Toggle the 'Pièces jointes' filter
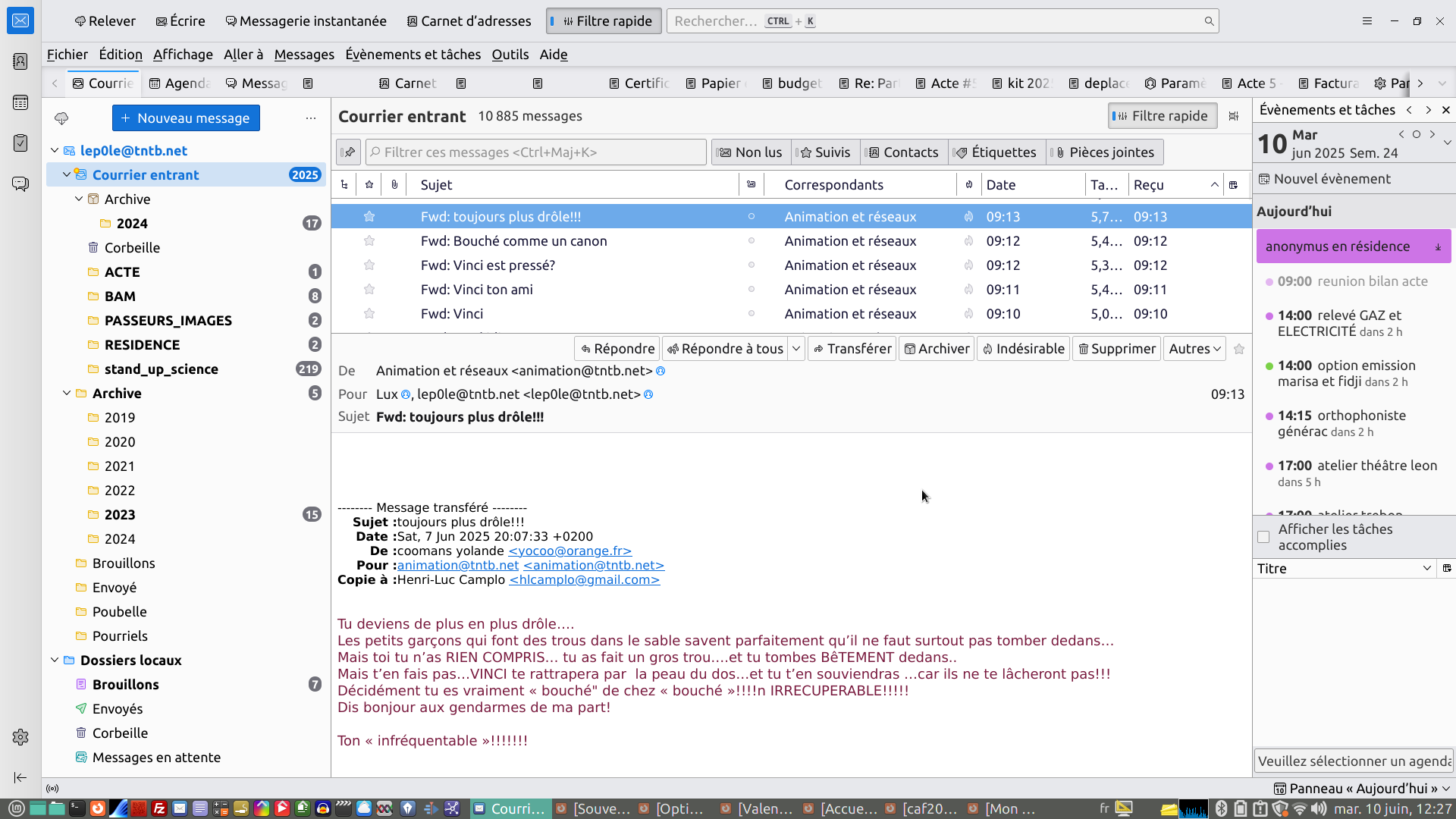Screen dimensions: 1456x819 1104,152
